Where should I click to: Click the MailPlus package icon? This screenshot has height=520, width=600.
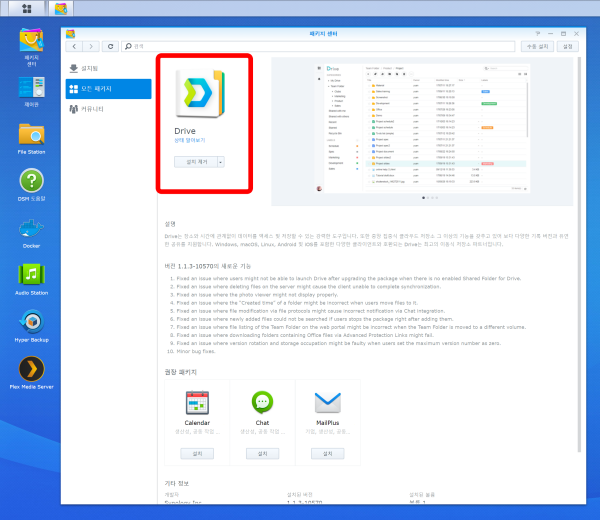[x=328, y=403]
